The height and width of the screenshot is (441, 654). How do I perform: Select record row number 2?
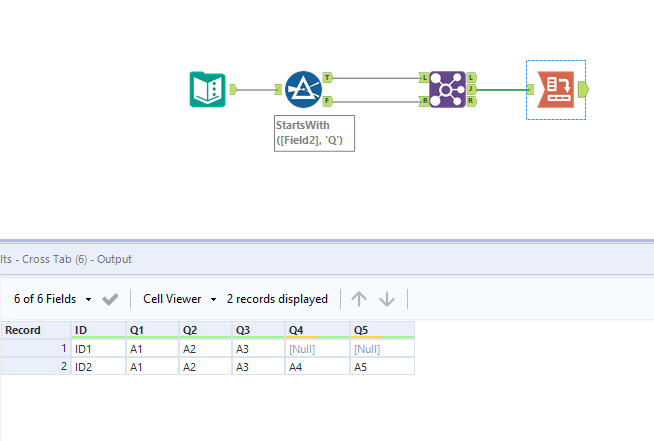[x=36, y=367]
